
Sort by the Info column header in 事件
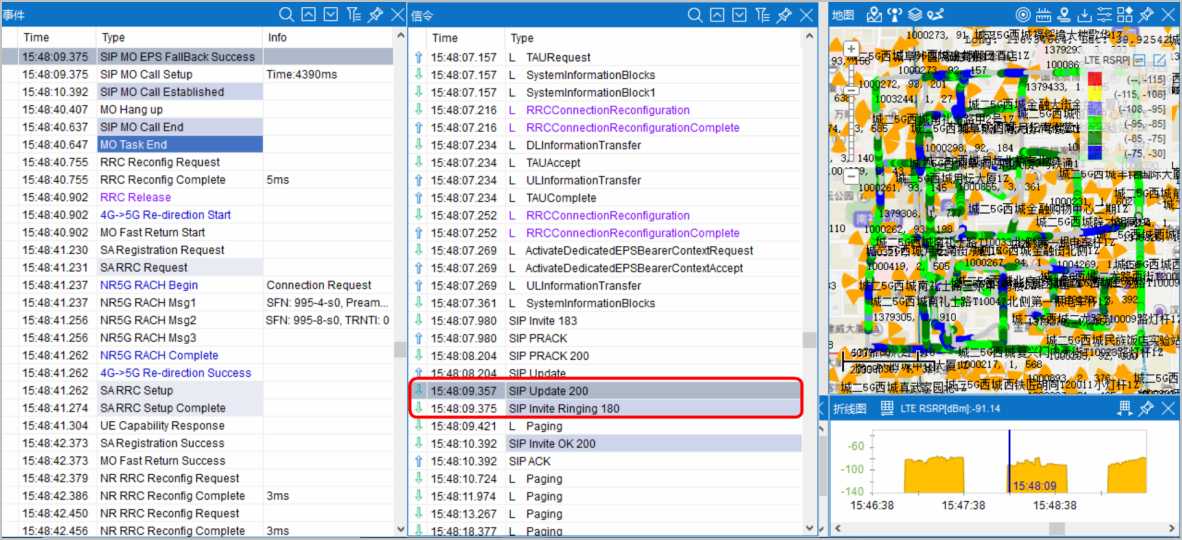[278, 37]
